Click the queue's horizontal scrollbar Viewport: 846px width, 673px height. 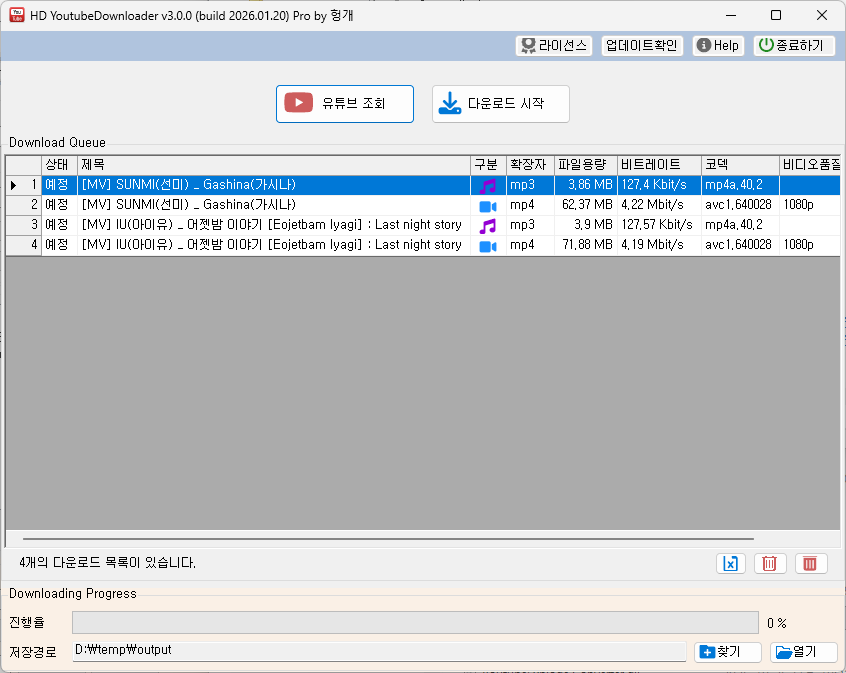388,539
